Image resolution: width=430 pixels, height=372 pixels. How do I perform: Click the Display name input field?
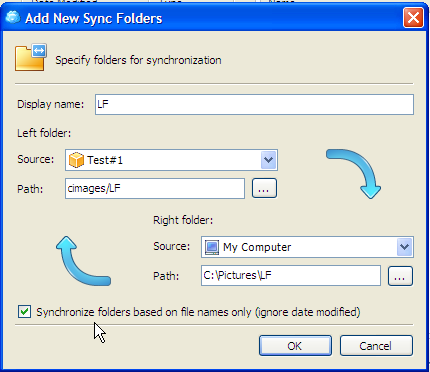pos(254,104)
